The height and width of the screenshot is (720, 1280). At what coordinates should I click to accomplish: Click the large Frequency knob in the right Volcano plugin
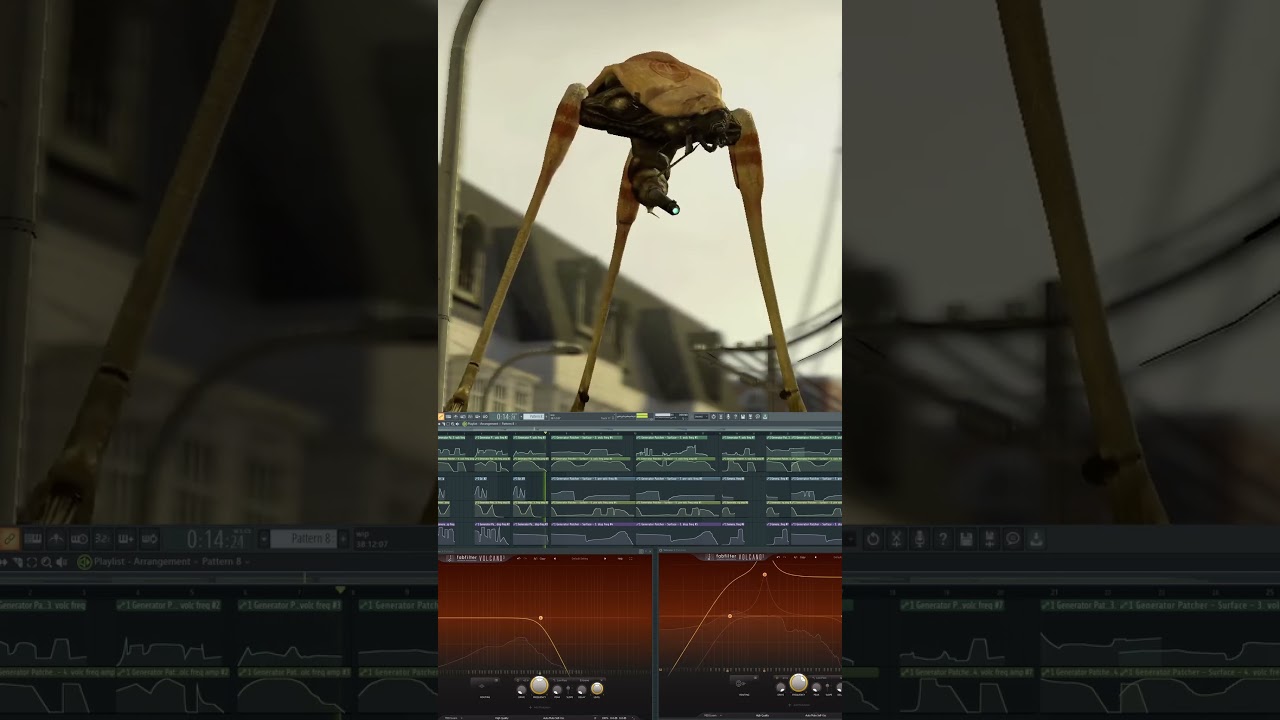[x=798, y=682]
